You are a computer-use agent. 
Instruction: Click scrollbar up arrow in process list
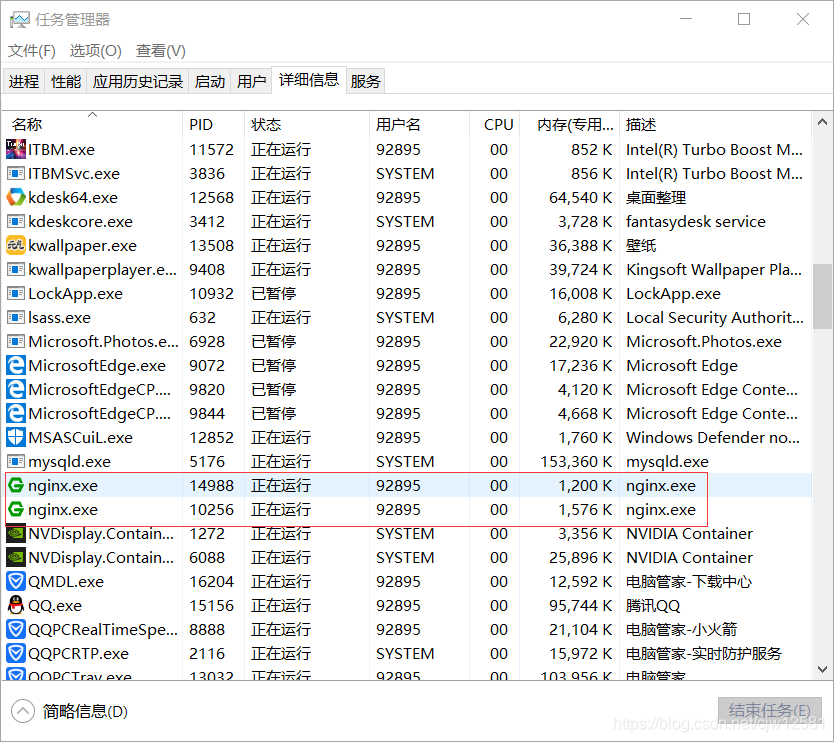(x=822, y=122)
